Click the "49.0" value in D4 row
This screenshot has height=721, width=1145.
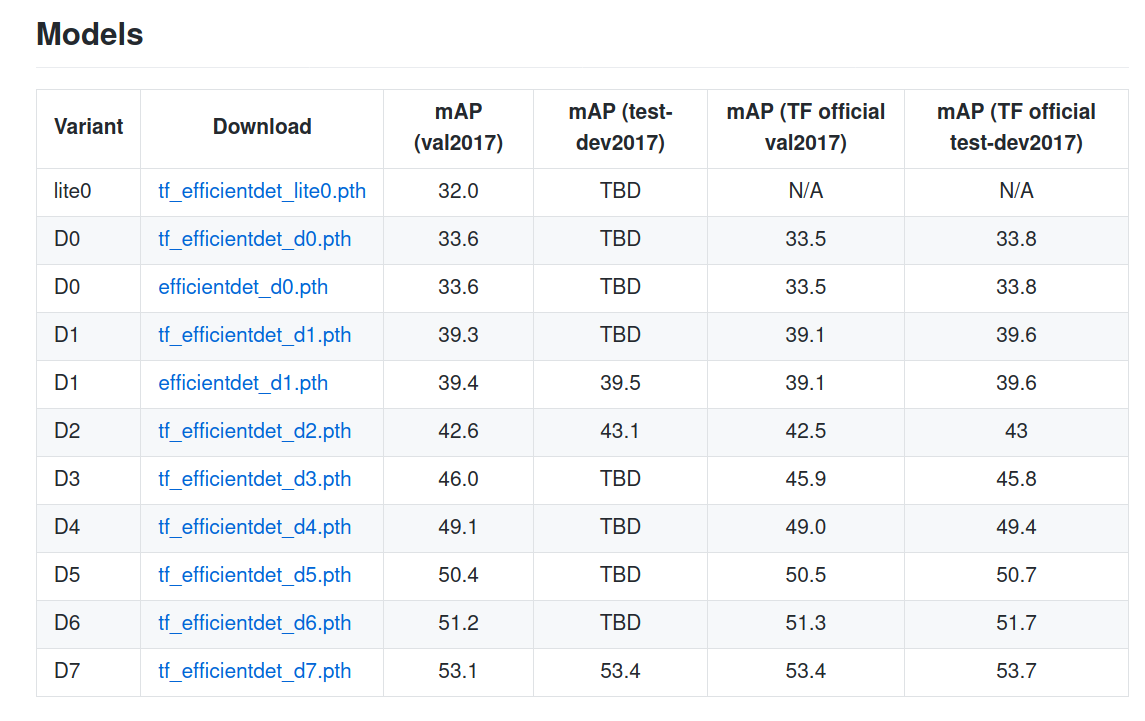click(x=806, y=527)
